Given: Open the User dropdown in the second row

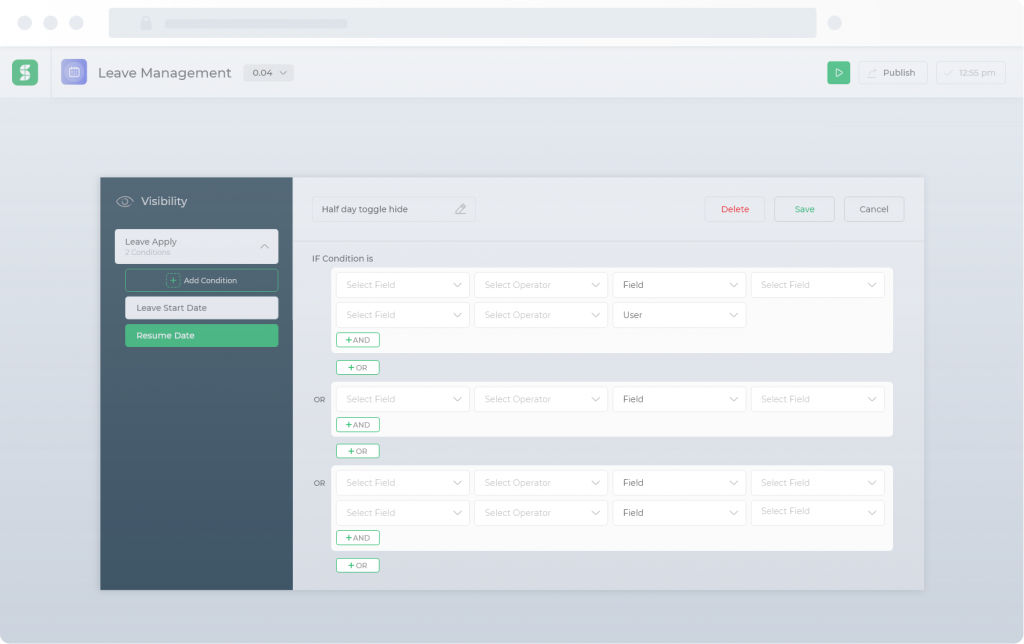Looking at the screenshot, I should [x=679, y=314].
